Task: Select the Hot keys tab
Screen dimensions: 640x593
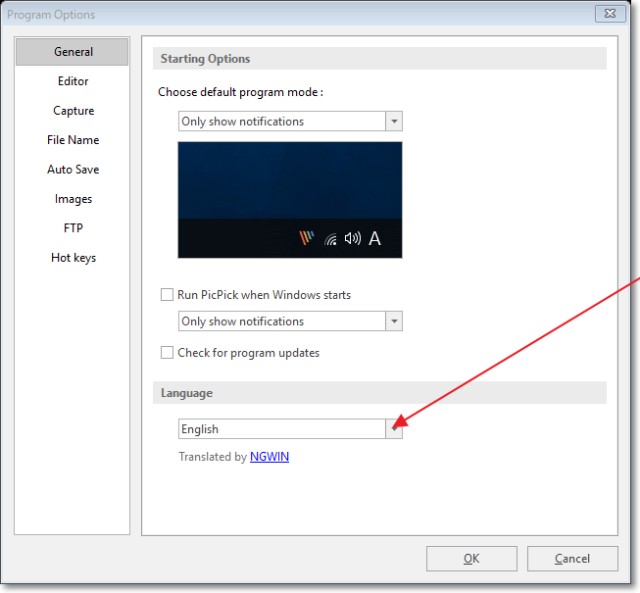Action: point(73,258)
